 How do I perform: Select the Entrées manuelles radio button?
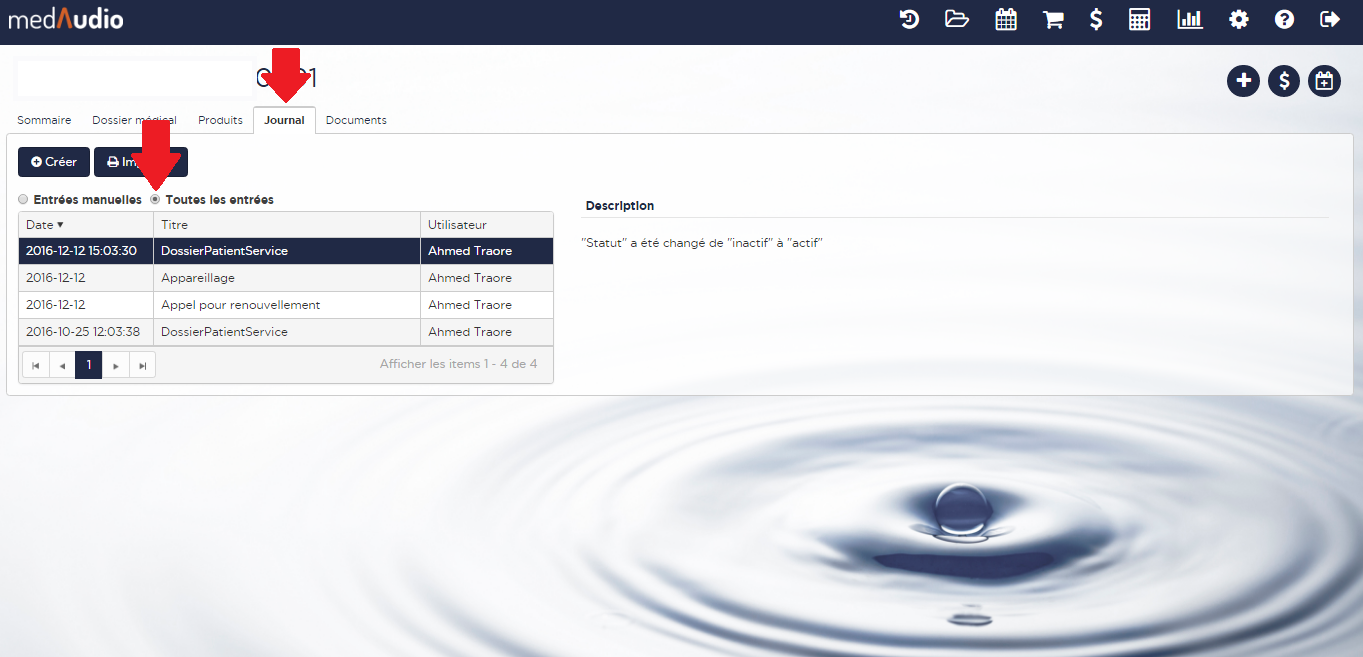point(23,200)
